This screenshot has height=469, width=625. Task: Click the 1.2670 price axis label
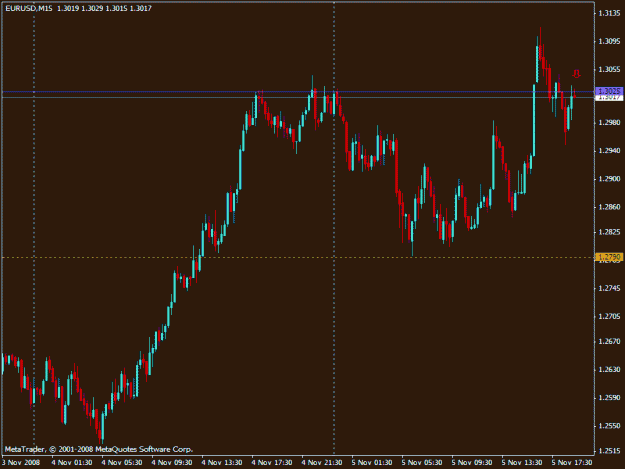coord(609,341)
